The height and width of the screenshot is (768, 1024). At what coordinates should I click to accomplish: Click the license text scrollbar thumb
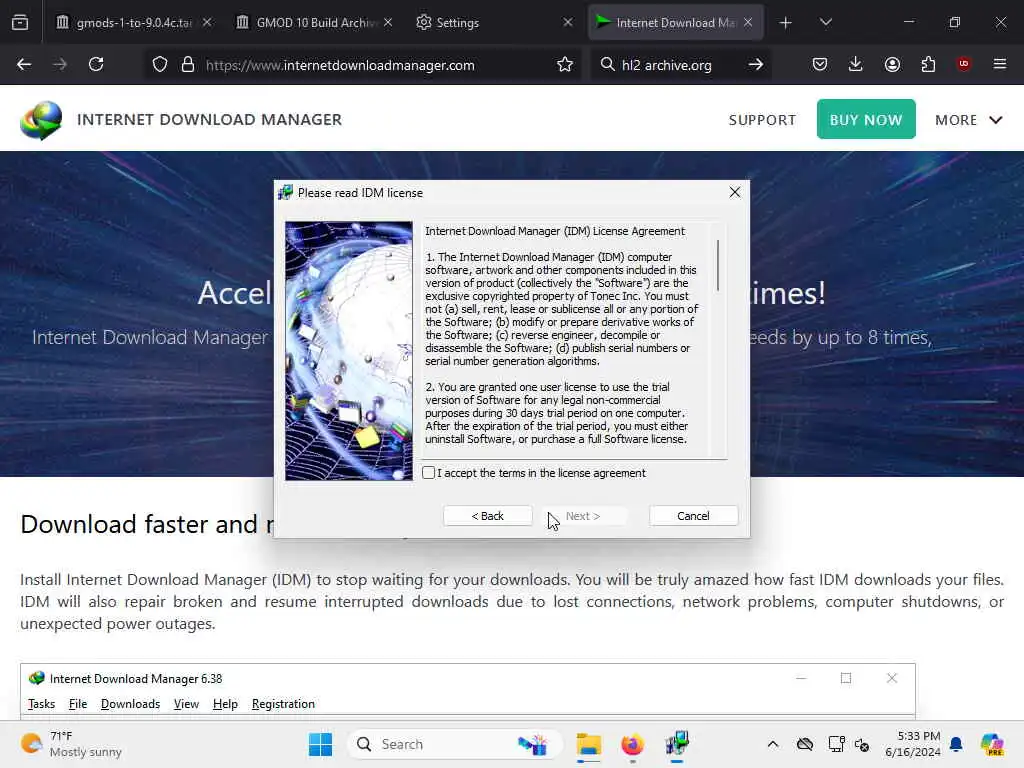(718, 265)
